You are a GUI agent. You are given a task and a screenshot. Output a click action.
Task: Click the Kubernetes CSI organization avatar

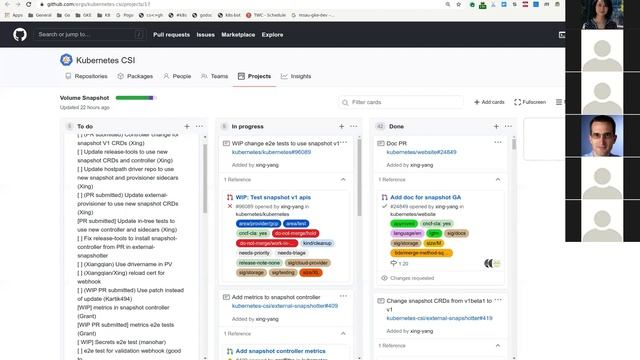[66, 60]
